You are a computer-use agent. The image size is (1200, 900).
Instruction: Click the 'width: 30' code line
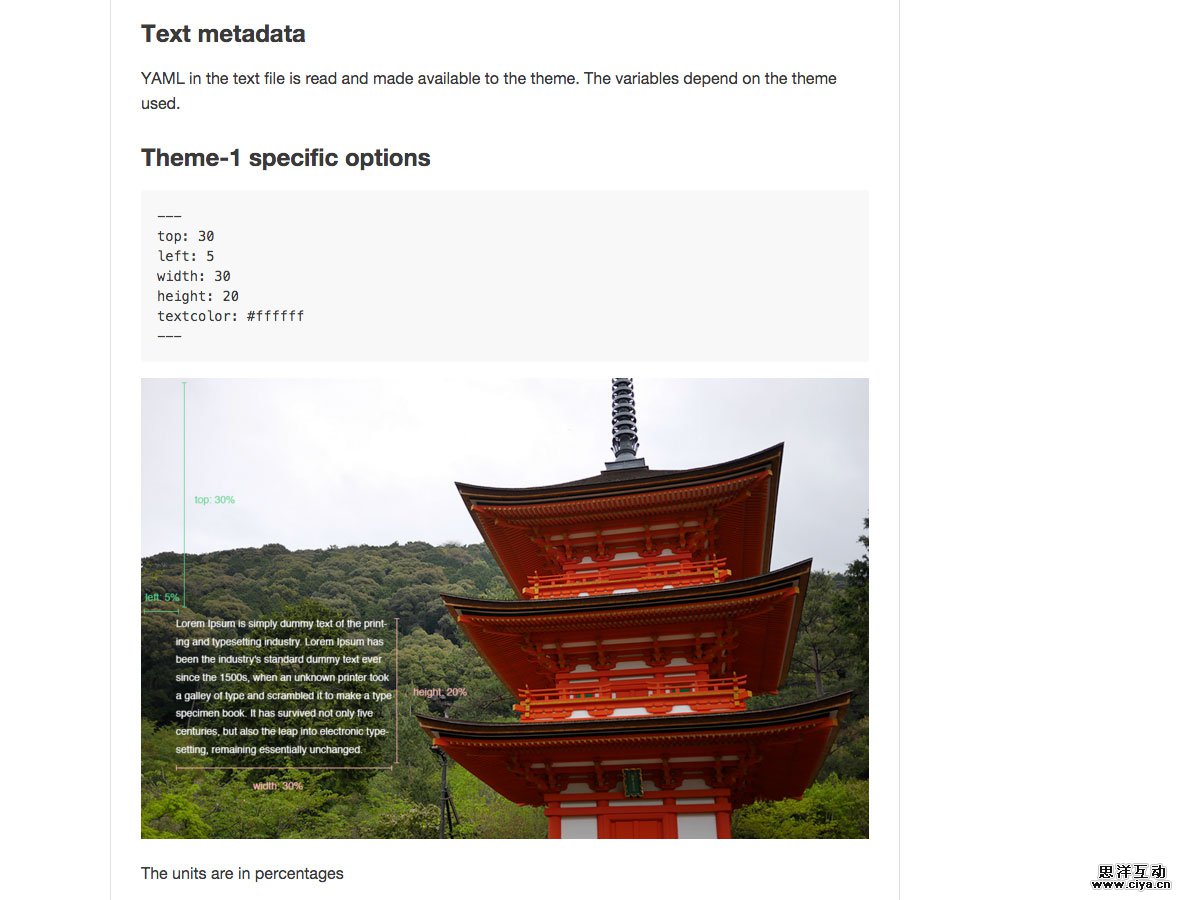click(194, 276)
